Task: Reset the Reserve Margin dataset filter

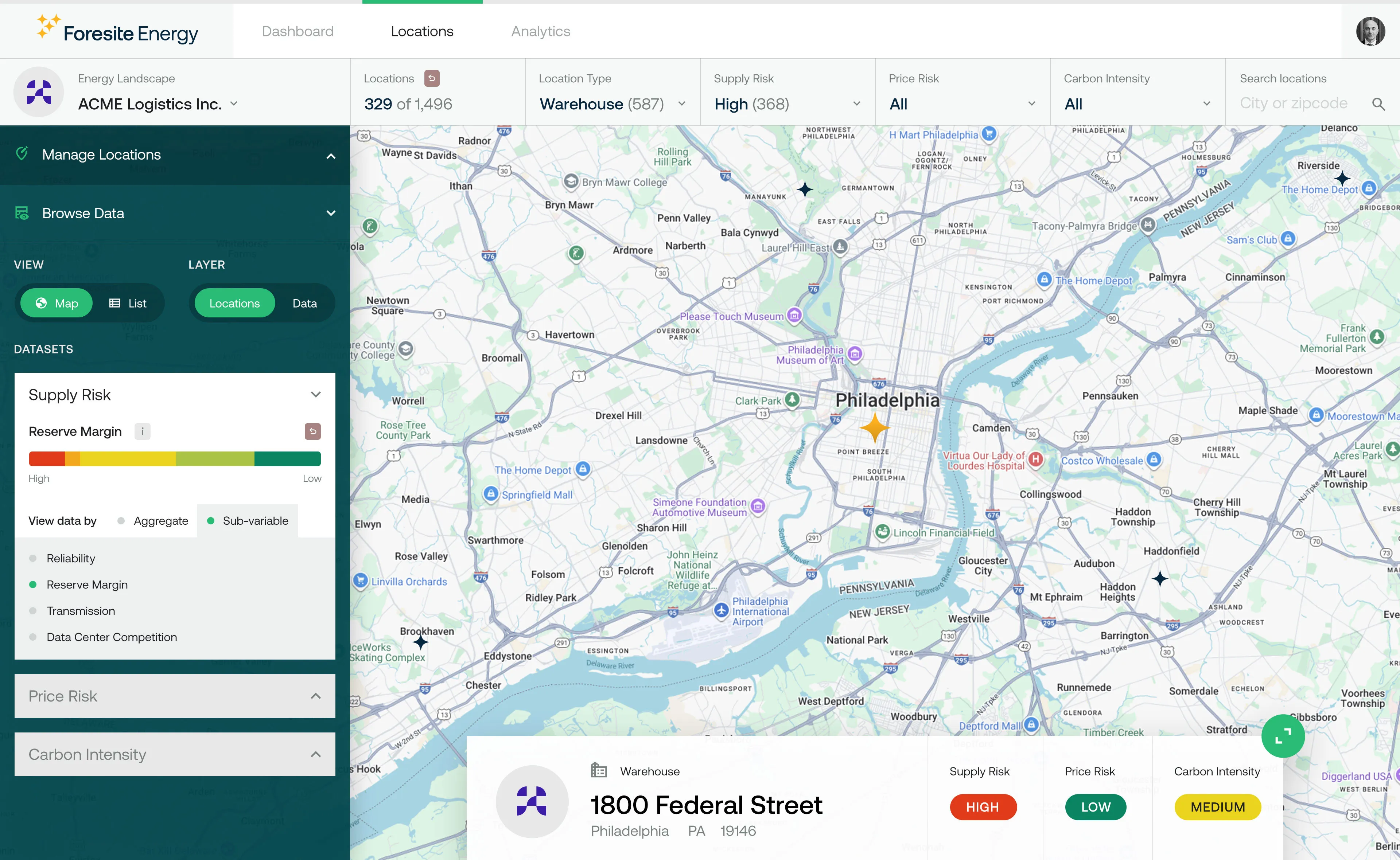Action: tap(312, 431)
